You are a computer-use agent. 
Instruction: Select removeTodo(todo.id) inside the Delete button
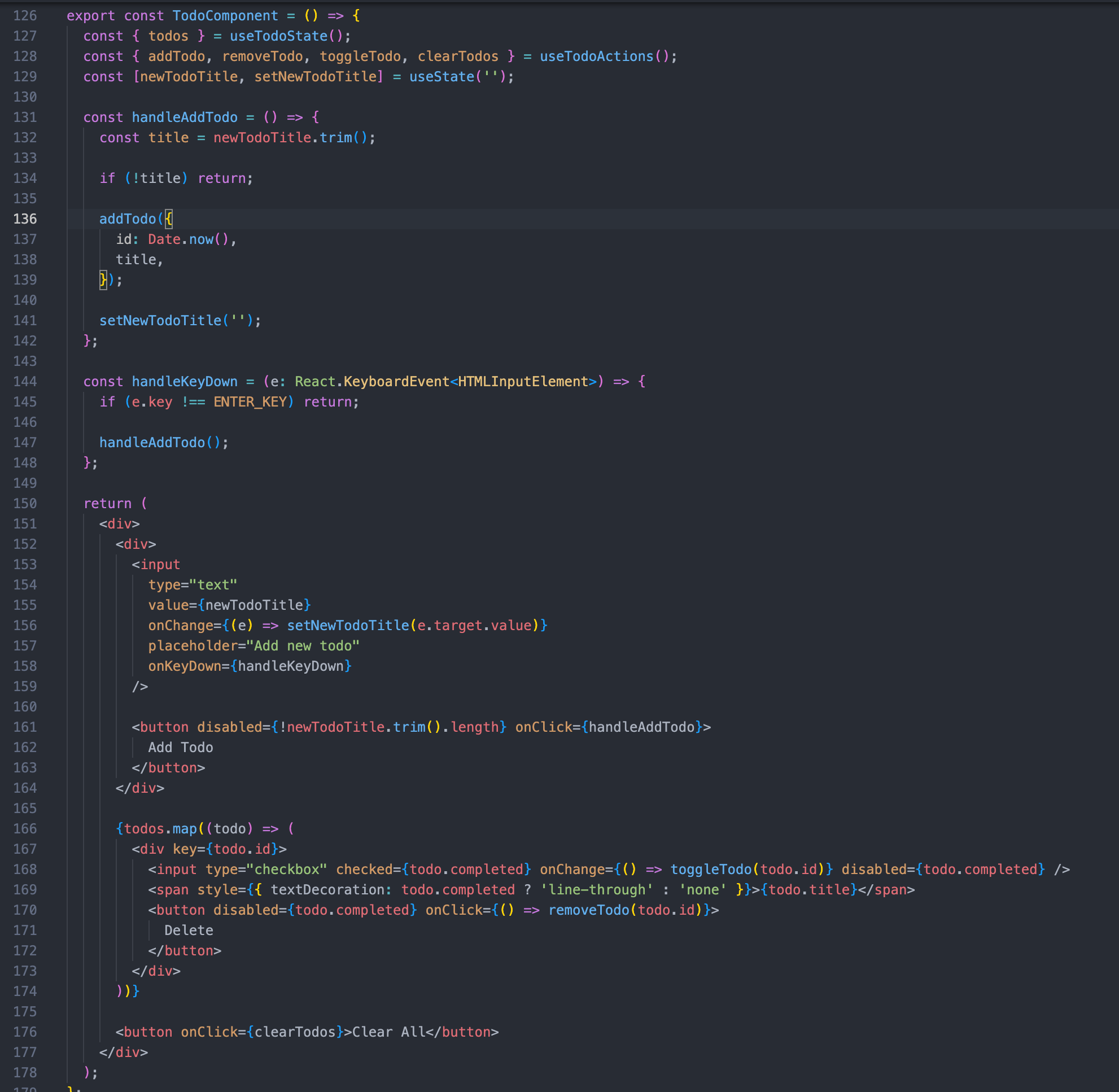(625, 910)
